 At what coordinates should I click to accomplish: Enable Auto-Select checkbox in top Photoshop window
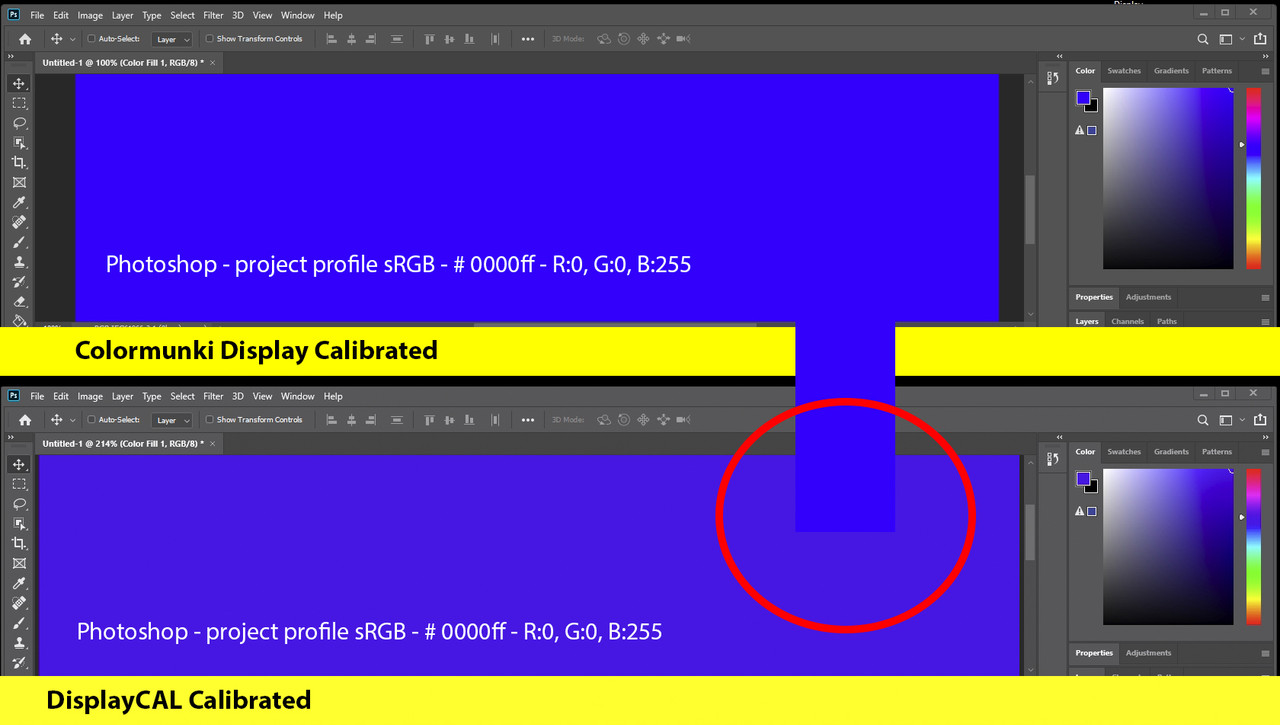coord(92,39)
